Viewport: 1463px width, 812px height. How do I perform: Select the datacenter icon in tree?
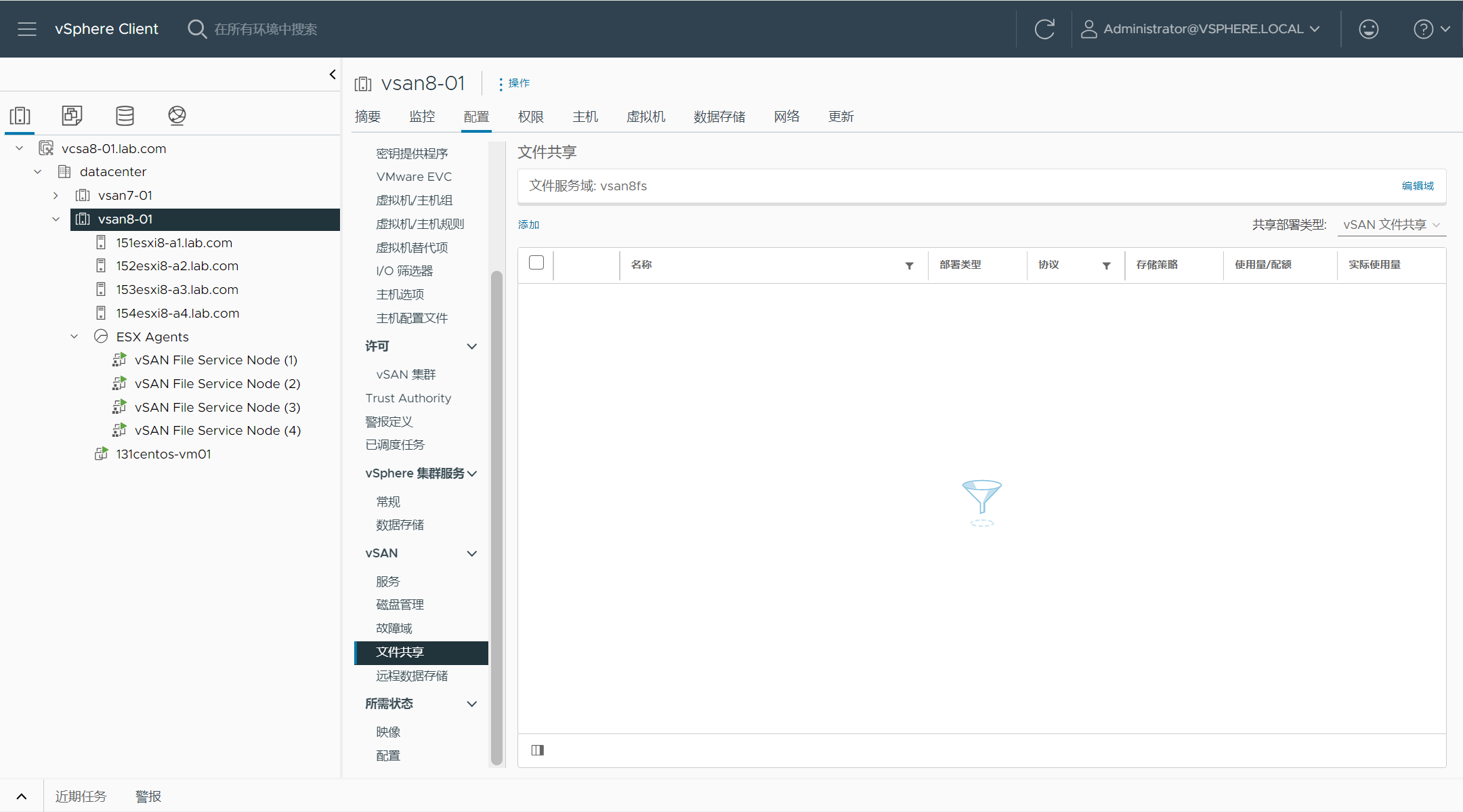coord(64,172)
